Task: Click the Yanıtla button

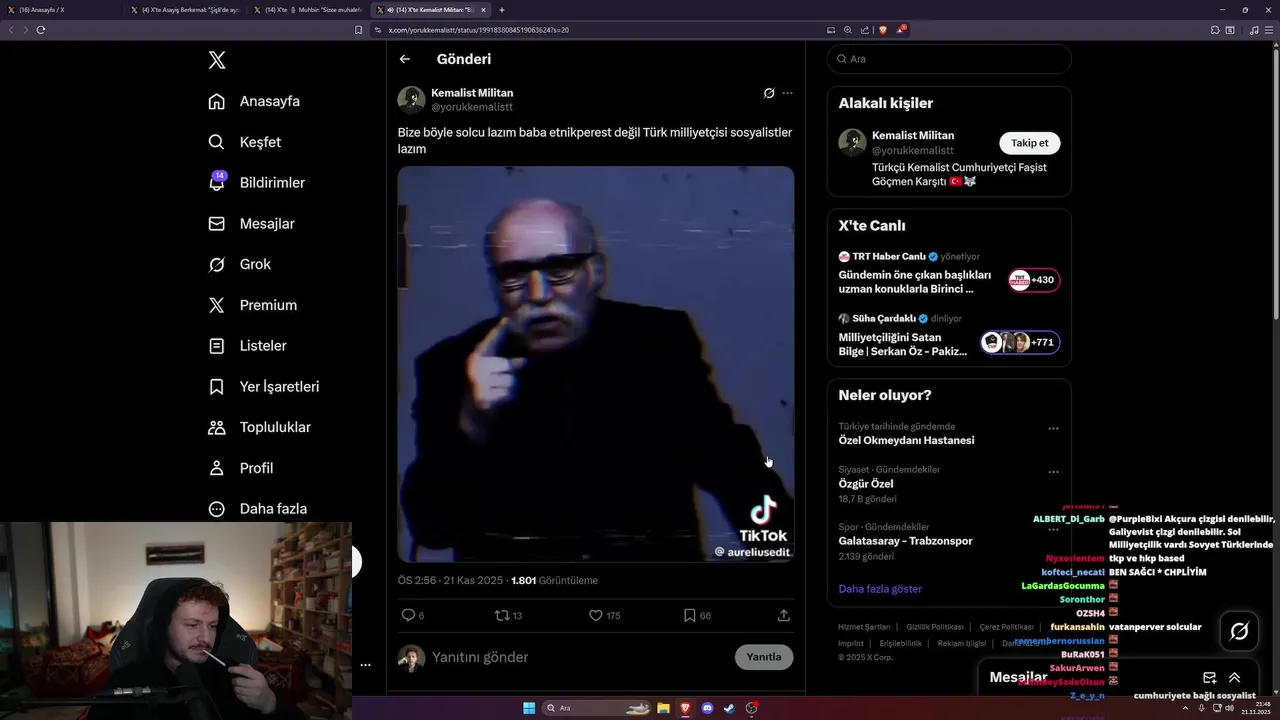Action: click(x=764, y=657)
